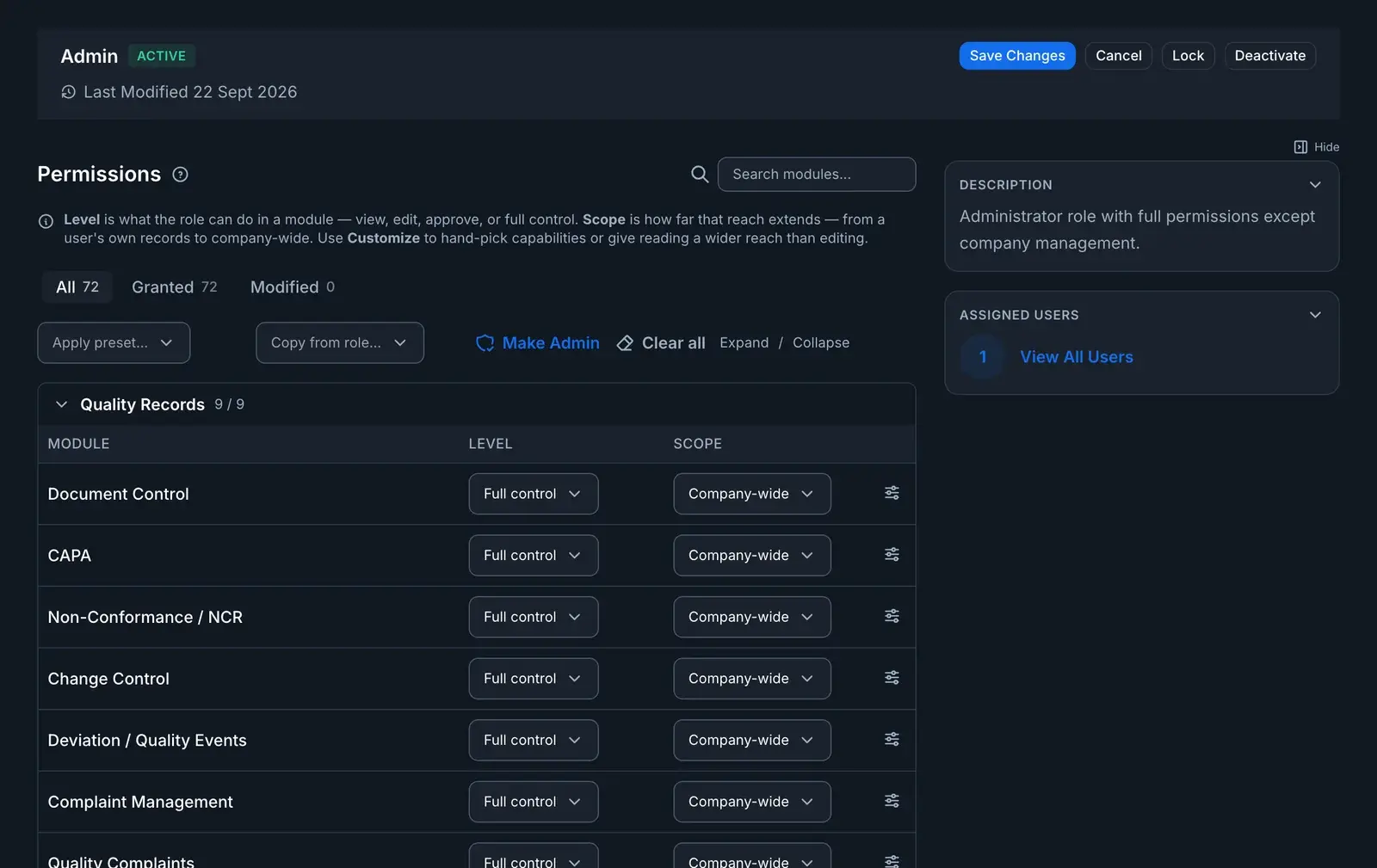Click the assigned users count badge
Image resolution: width=1377 pixels, height=868 pixels.
[x=983, y=357]
